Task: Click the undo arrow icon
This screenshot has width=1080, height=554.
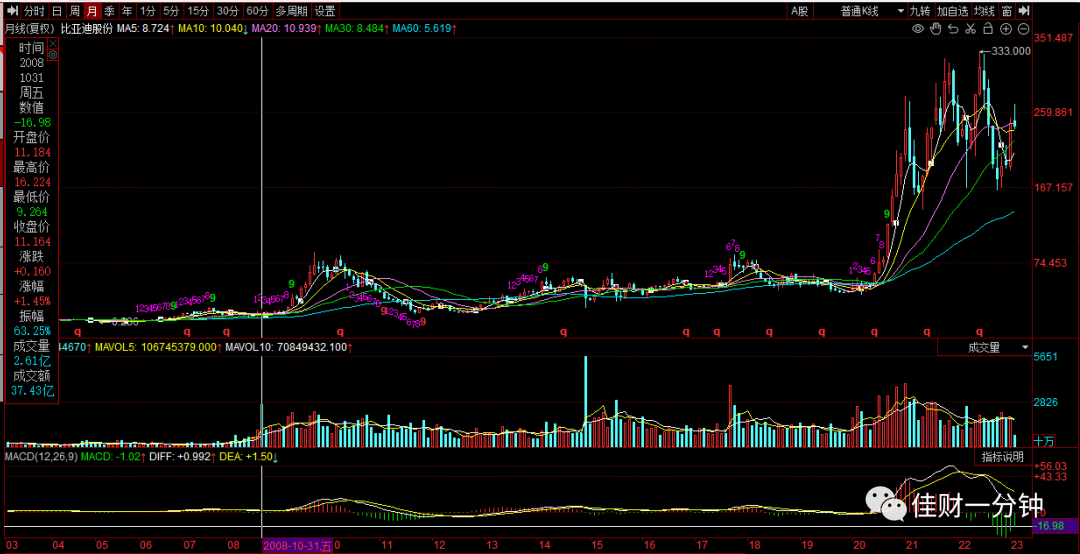Action: point(953,29)
